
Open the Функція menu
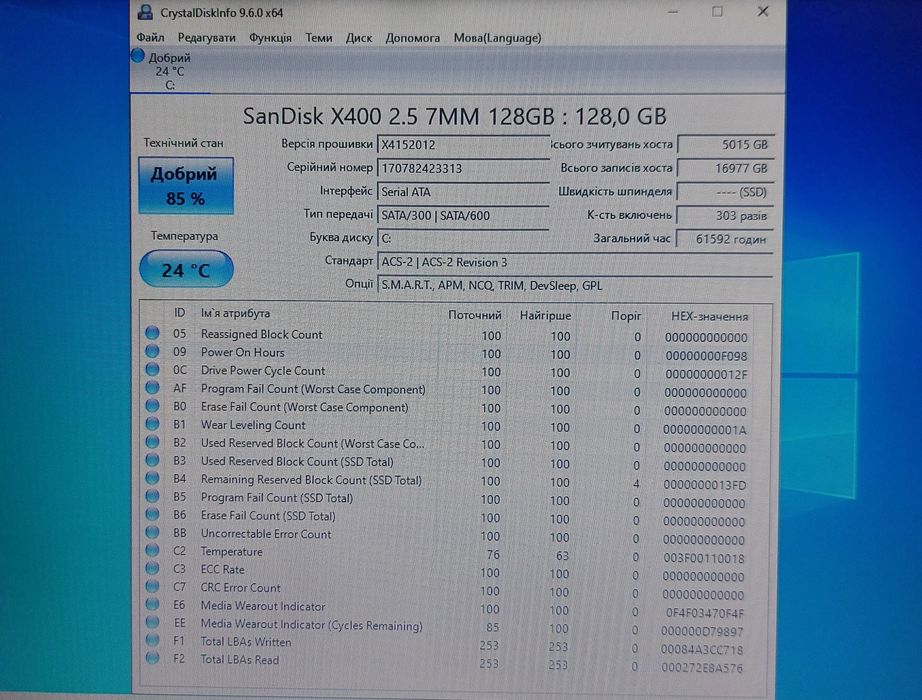(270, 38)
